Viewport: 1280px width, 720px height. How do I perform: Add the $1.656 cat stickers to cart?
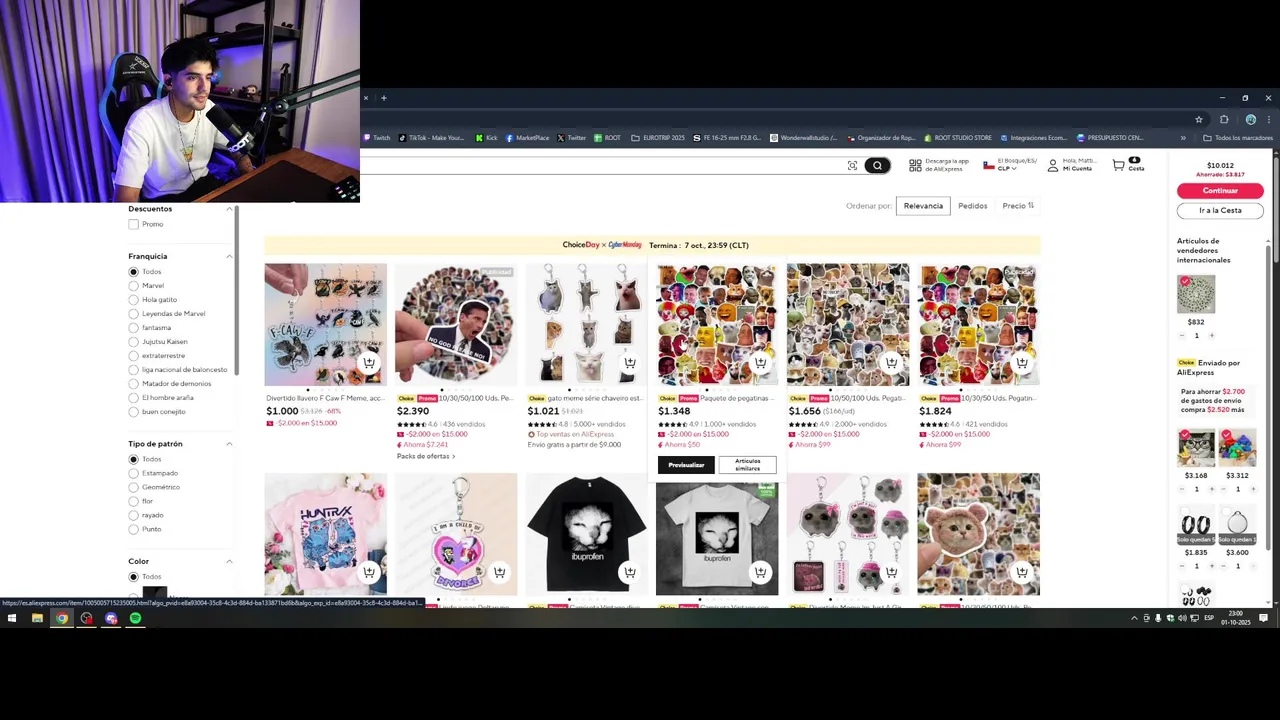(891, 363)
